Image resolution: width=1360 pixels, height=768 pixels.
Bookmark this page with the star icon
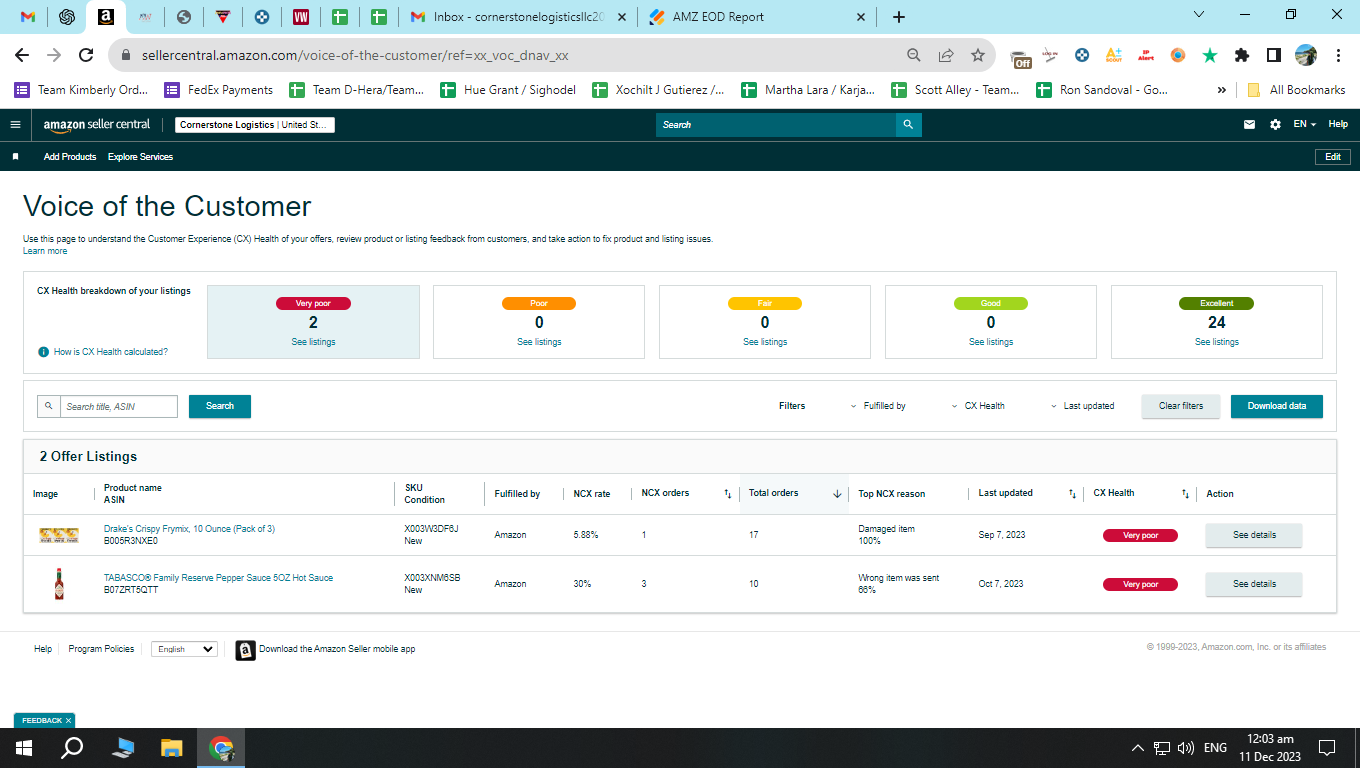pos(978,55)
